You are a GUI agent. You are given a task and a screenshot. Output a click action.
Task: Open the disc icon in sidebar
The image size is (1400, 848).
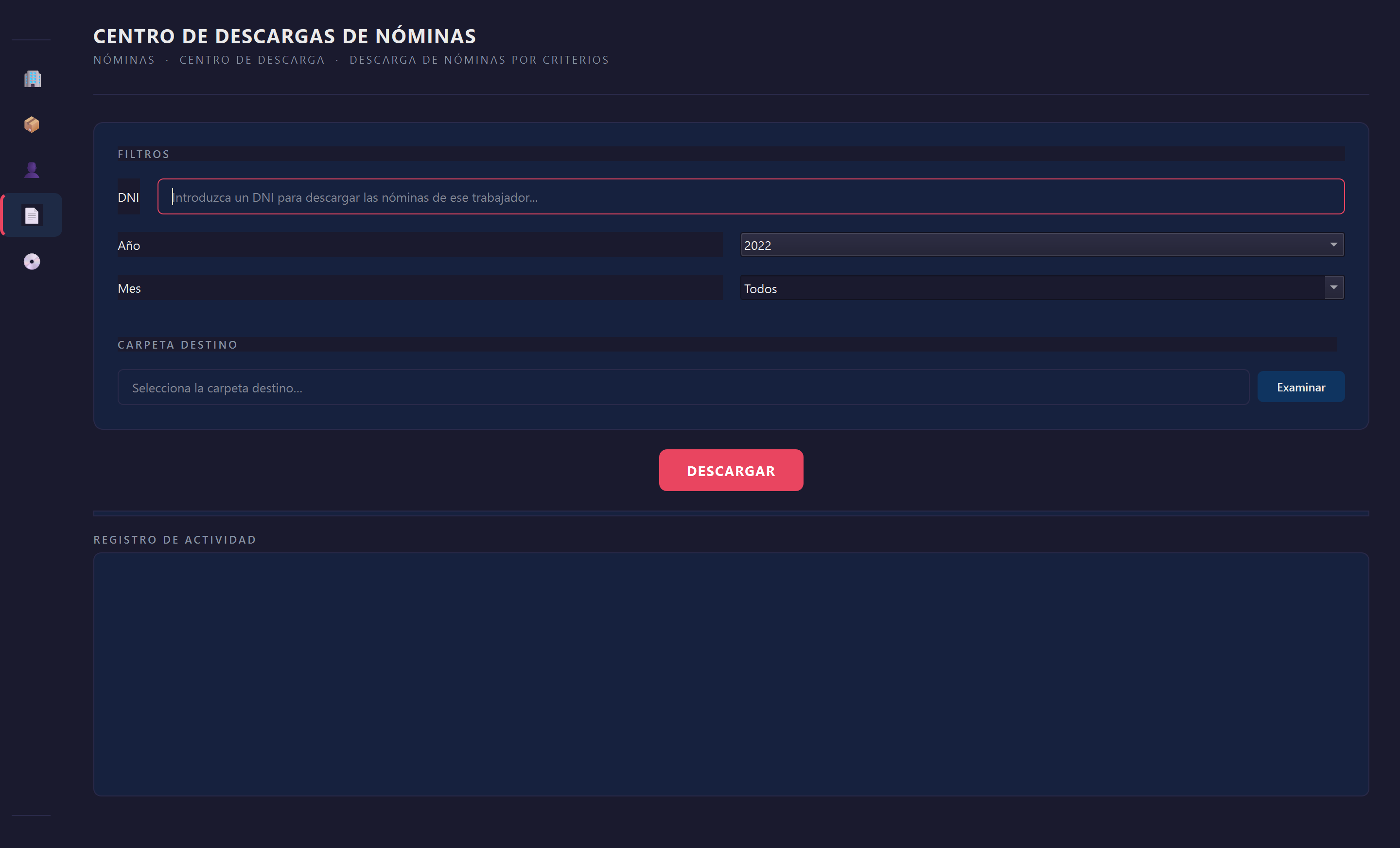coord(32,262)
